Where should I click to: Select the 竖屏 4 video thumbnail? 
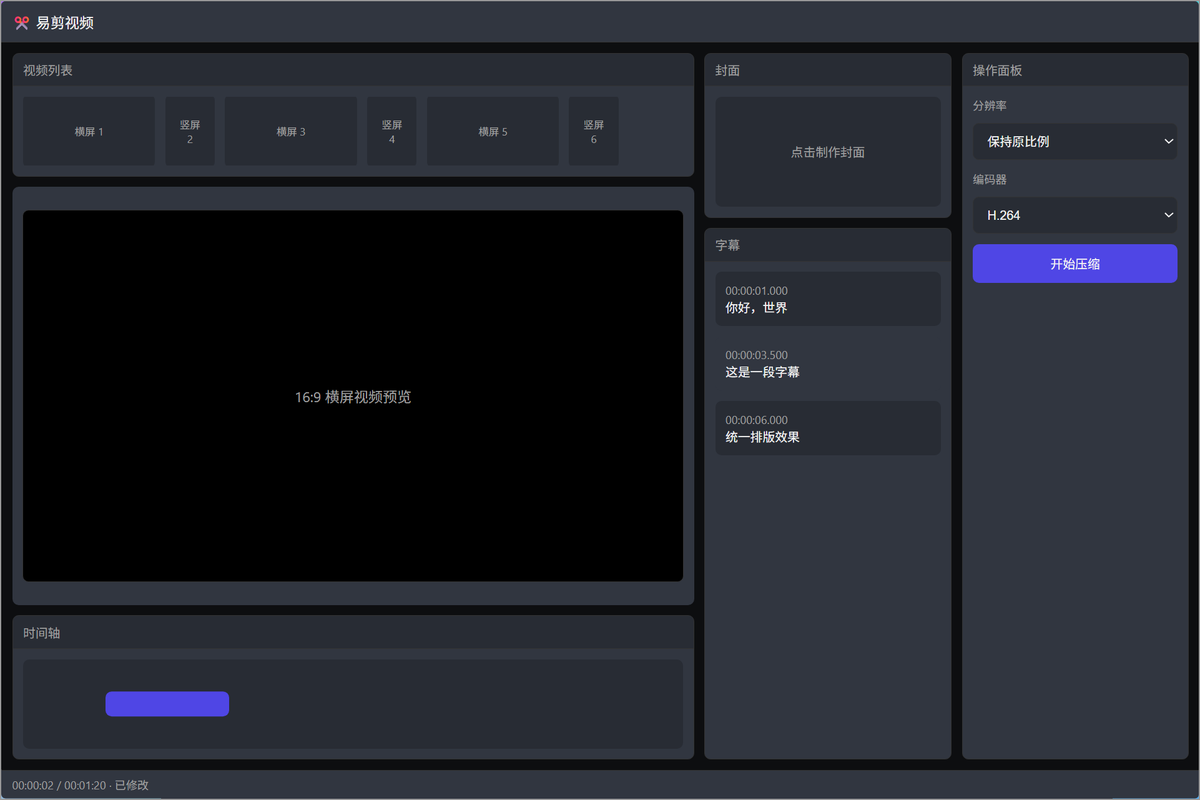click(x=392, y=131)
